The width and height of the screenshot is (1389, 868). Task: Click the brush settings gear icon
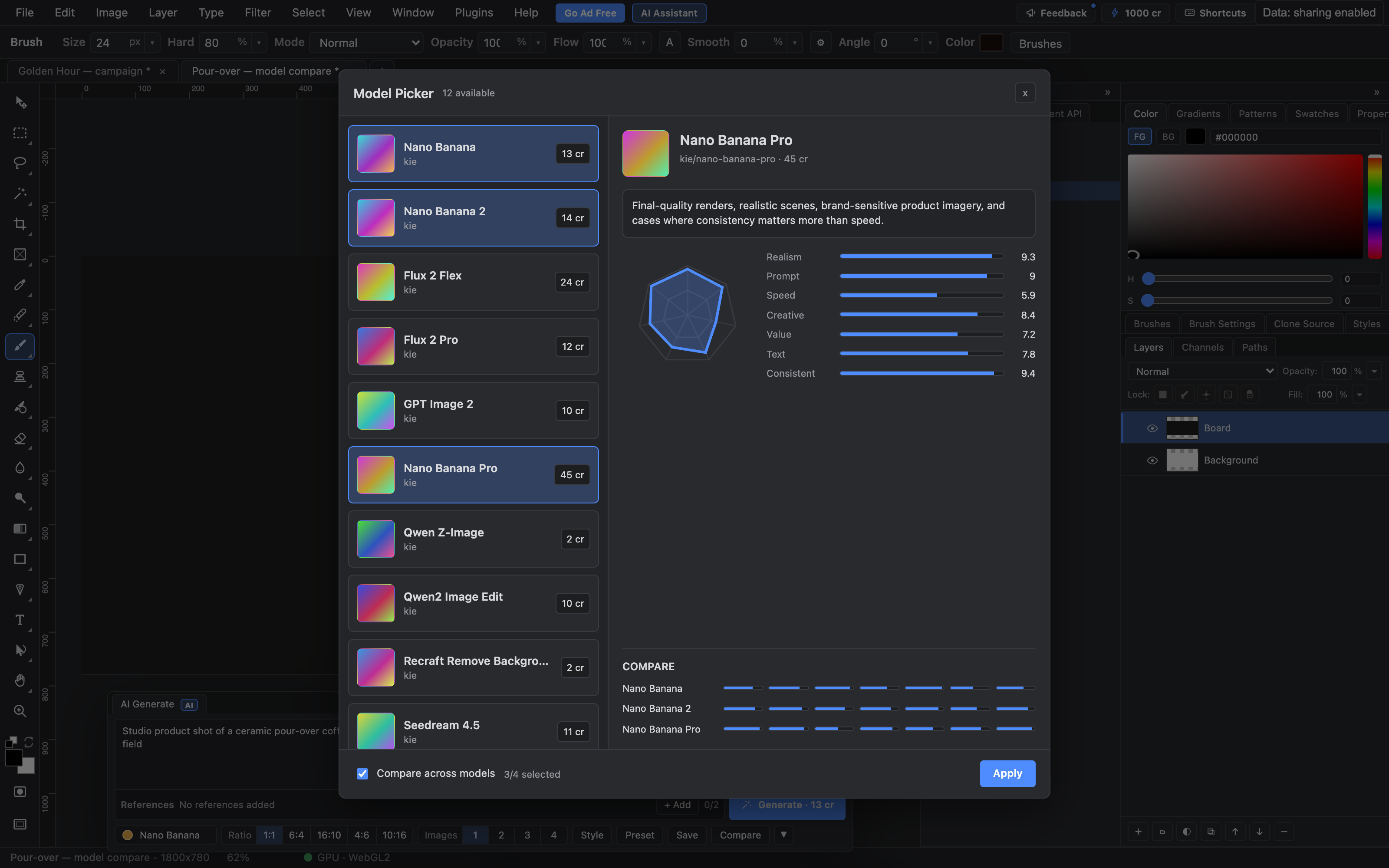(821, 43)
